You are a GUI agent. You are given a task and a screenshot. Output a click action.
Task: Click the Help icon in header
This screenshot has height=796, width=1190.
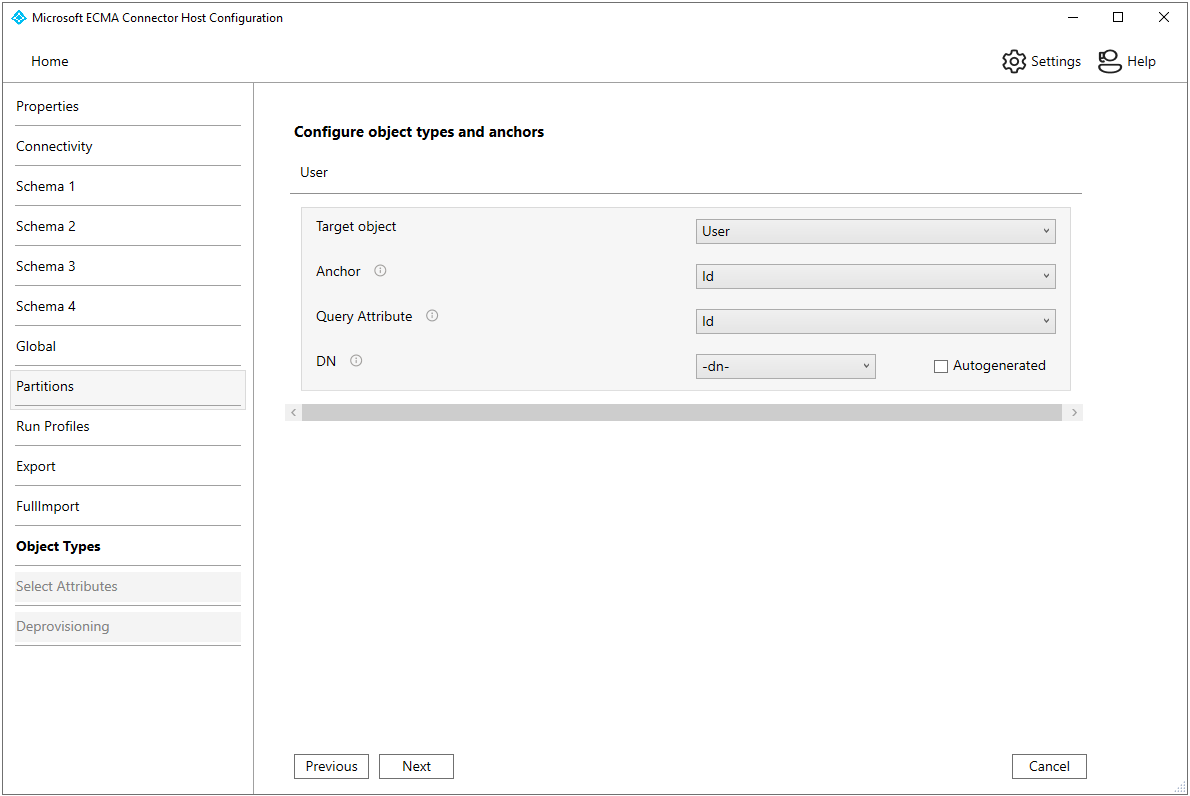1109,61
